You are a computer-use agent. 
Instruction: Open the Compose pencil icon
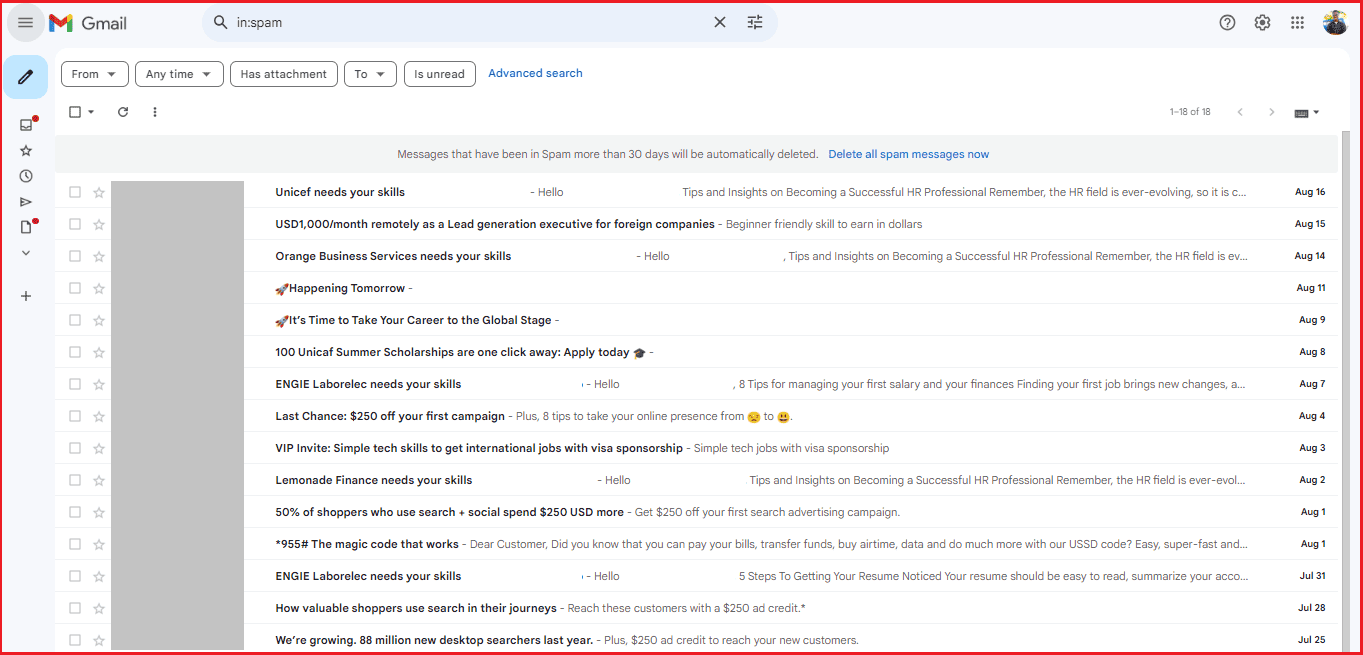click(25, 76)
